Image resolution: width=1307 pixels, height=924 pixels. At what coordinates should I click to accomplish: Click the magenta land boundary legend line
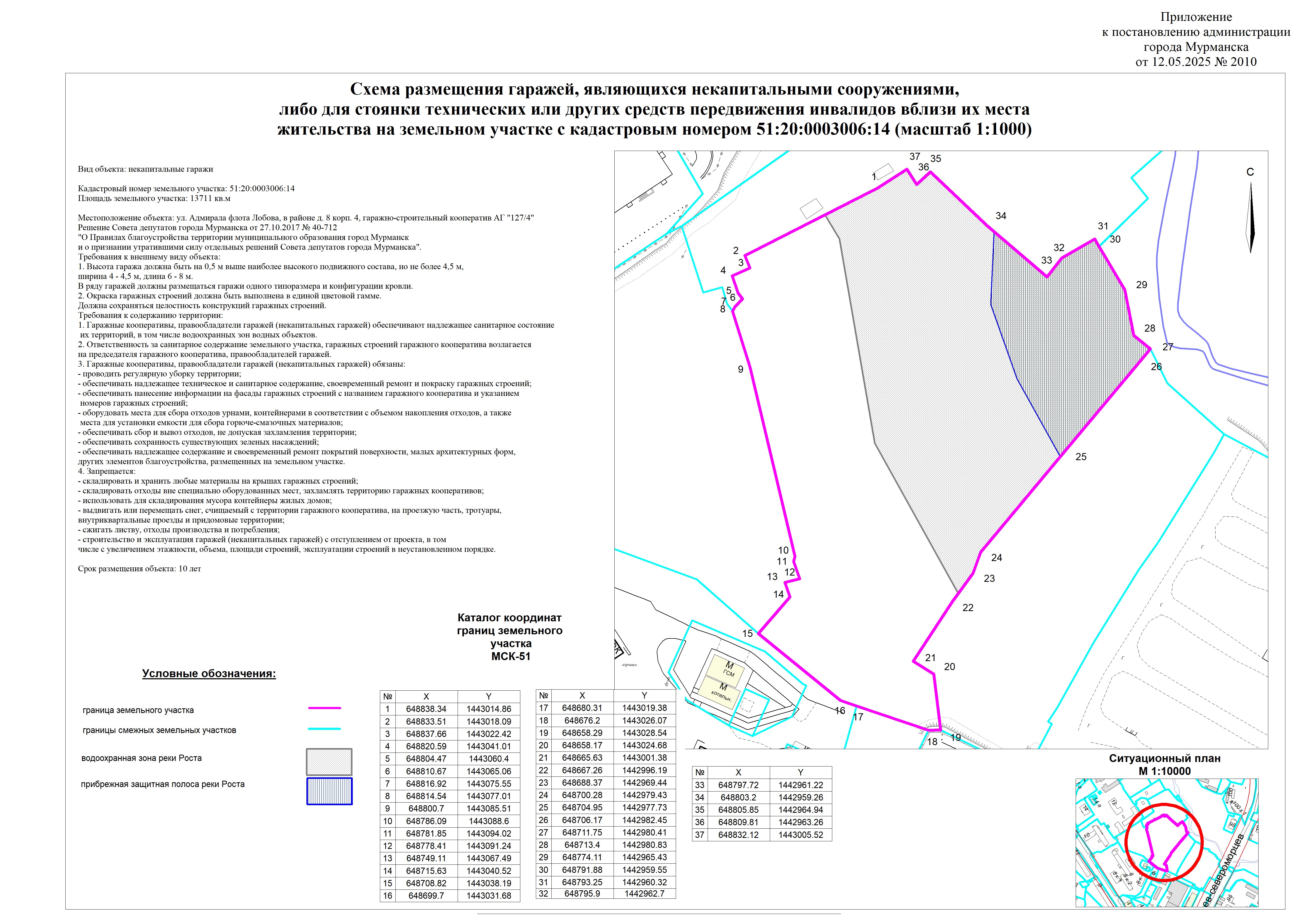325,708
